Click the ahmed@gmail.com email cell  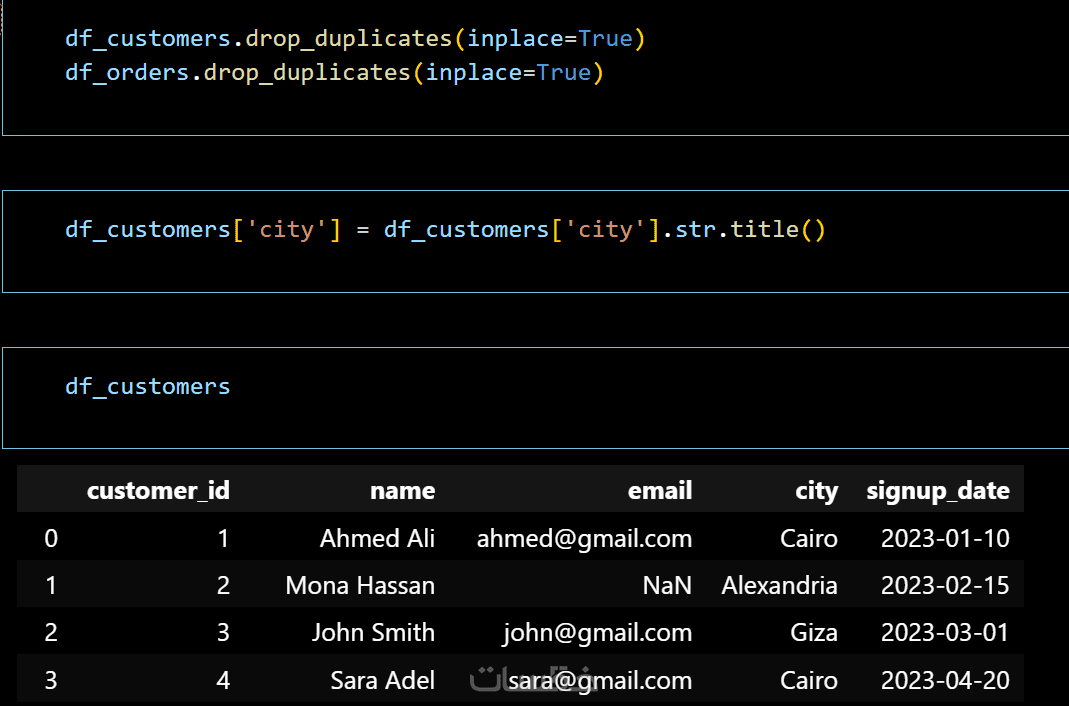pos(584,539)
